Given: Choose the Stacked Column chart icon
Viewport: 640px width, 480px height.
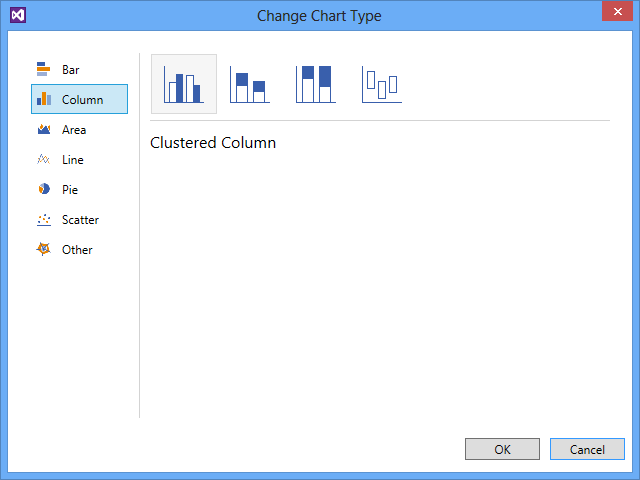Looking at the screenshot, I should (x=249, y=85).
